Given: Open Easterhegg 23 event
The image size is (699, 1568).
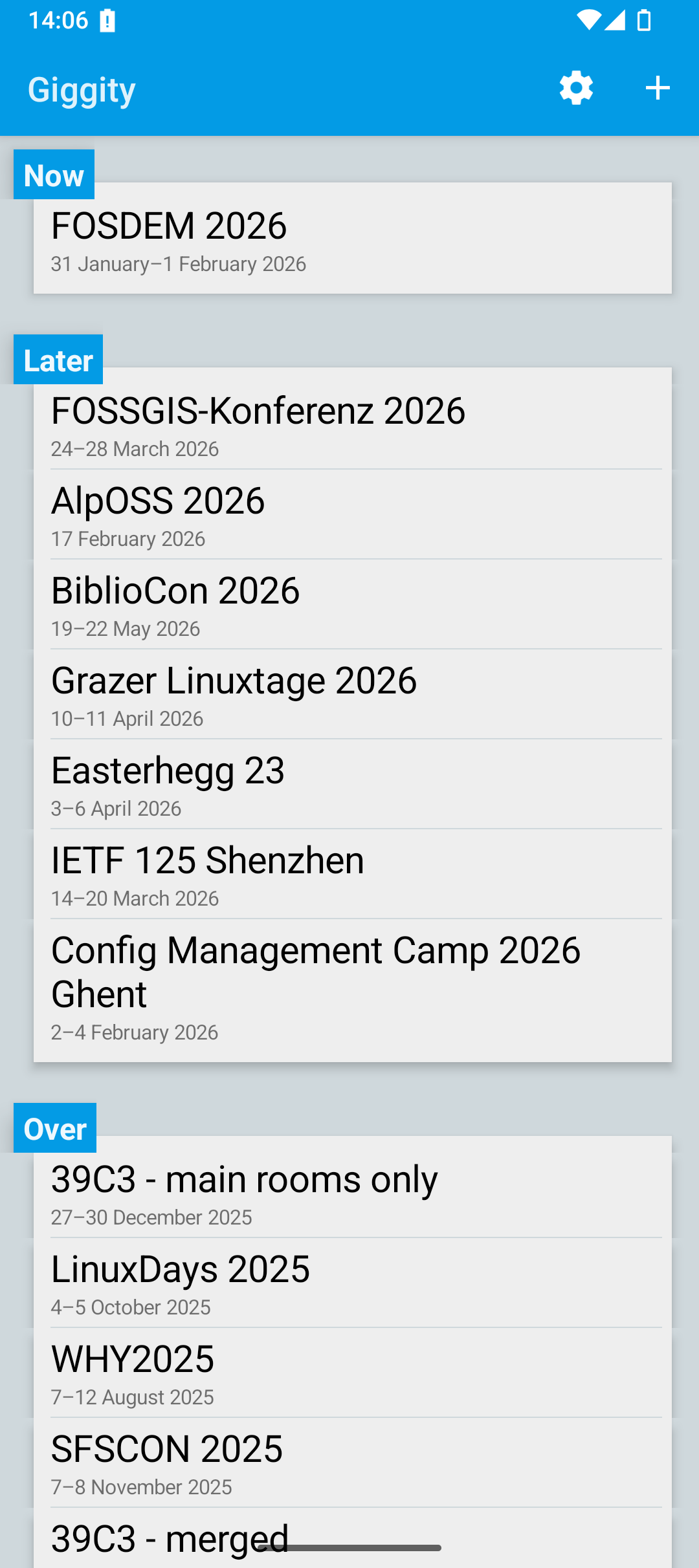Looking at the screenshot, I should [353, 784].
